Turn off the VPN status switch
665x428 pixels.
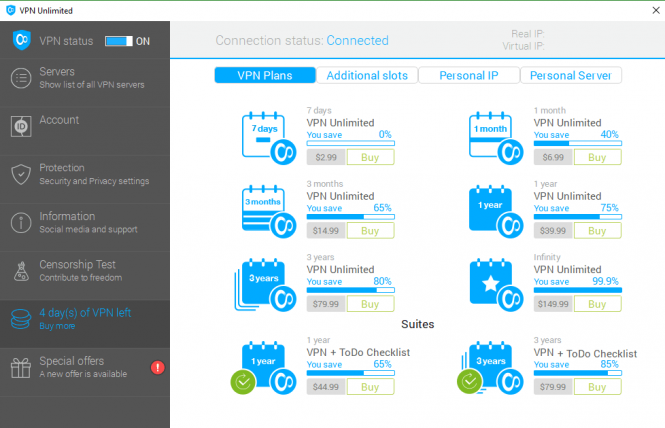(119, 41)
